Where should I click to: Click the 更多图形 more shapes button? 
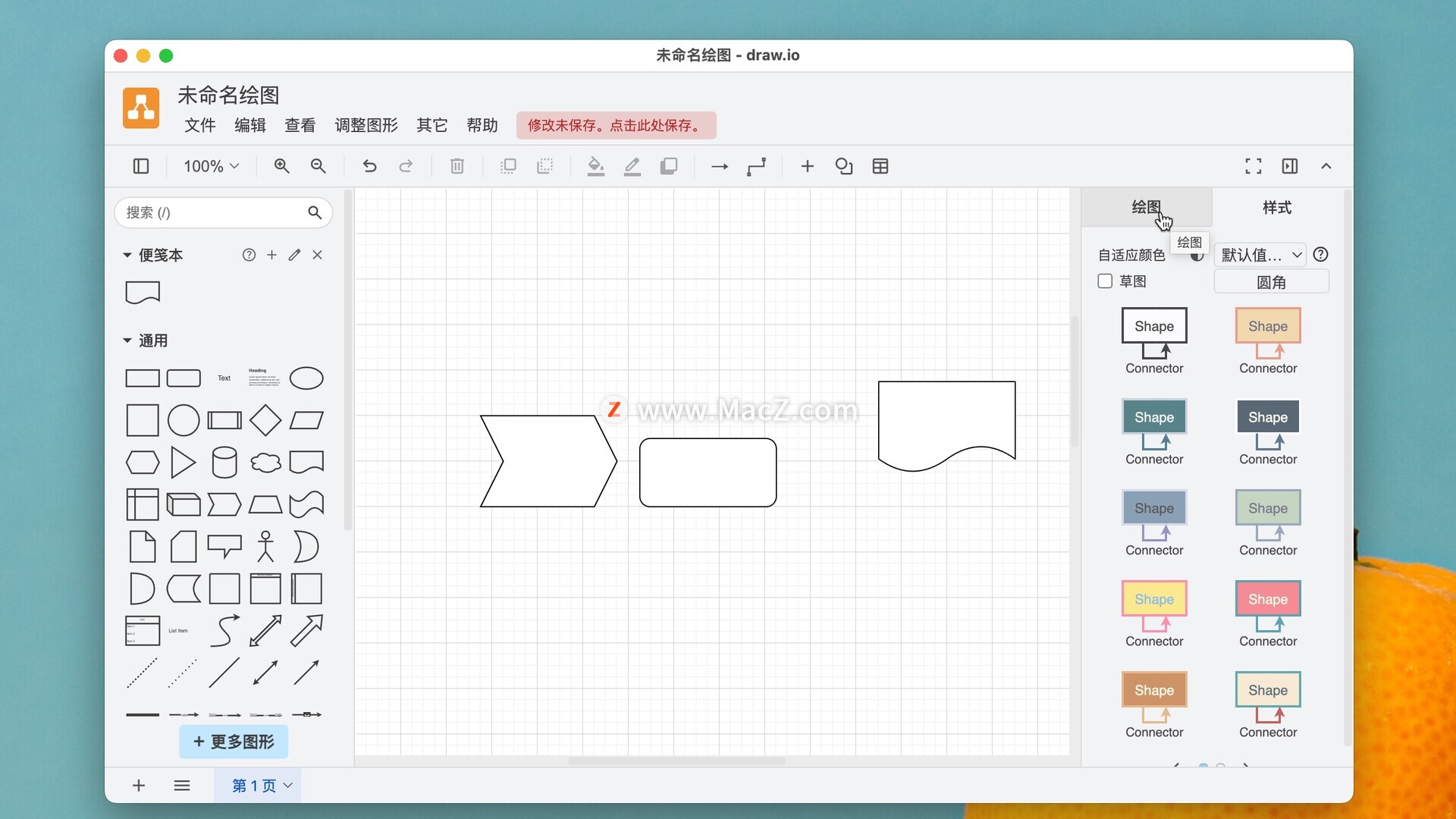(234, 742)
